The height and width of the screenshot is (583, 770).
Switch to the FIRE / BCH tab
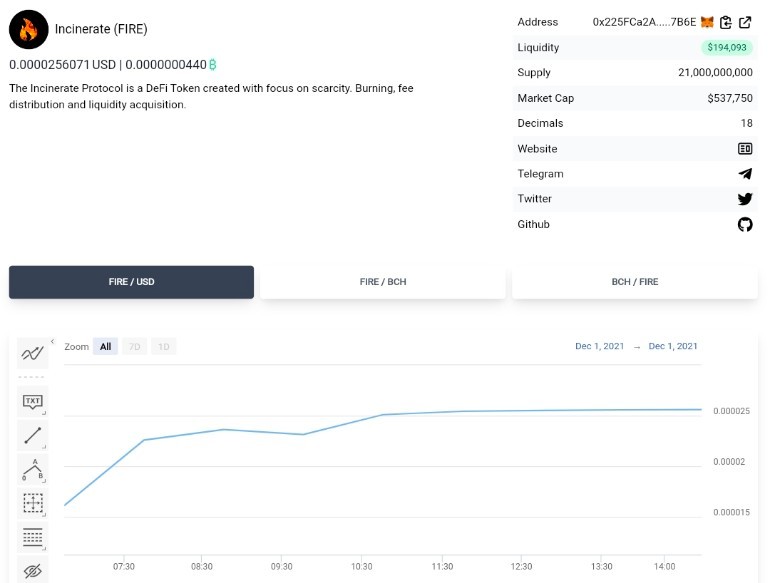[x=383, y=282]
